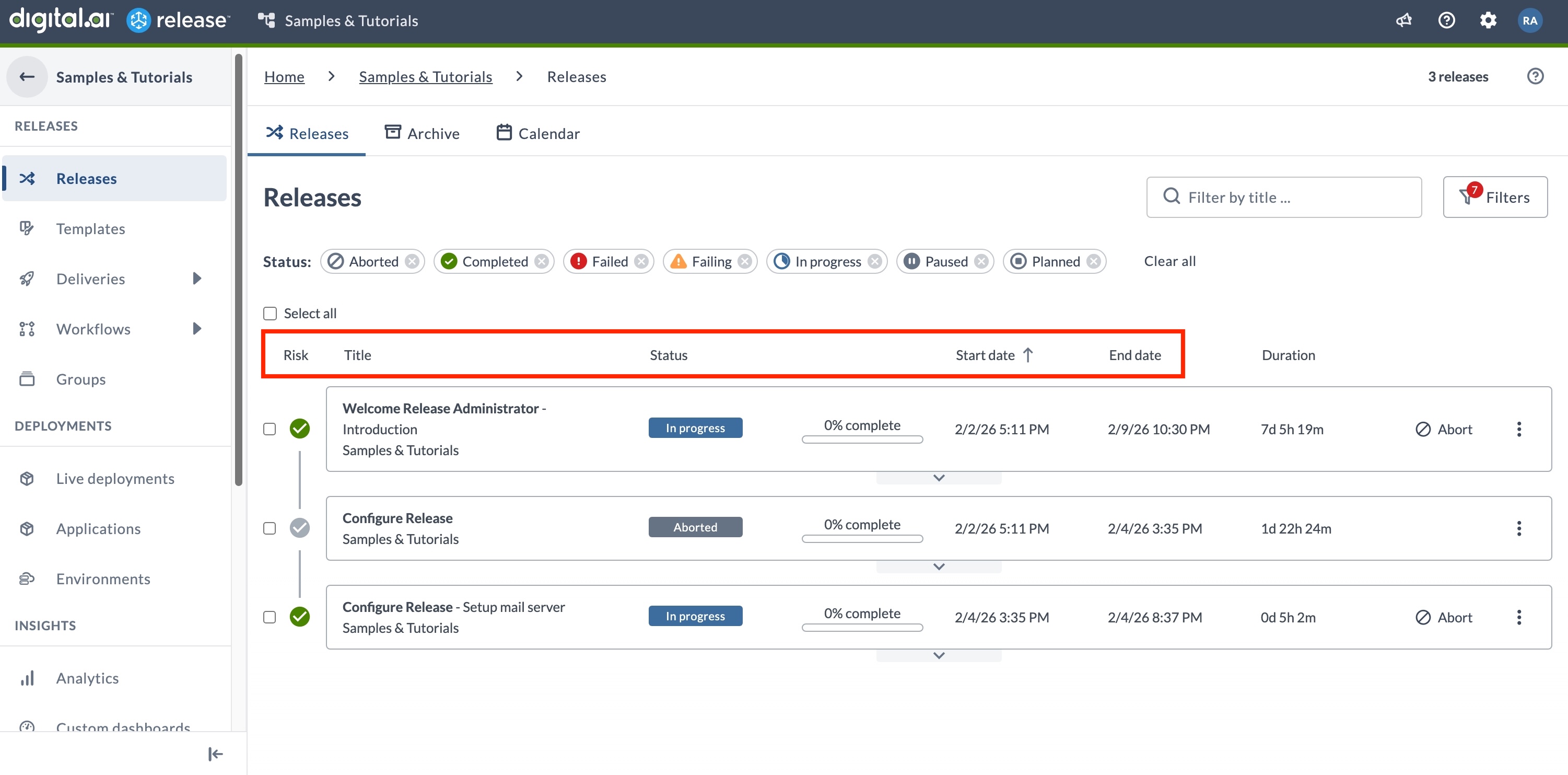Viewport: 1568px width, 775px height.
Task: Select checkbox for Setup mail server release
Action: (270, 617)
